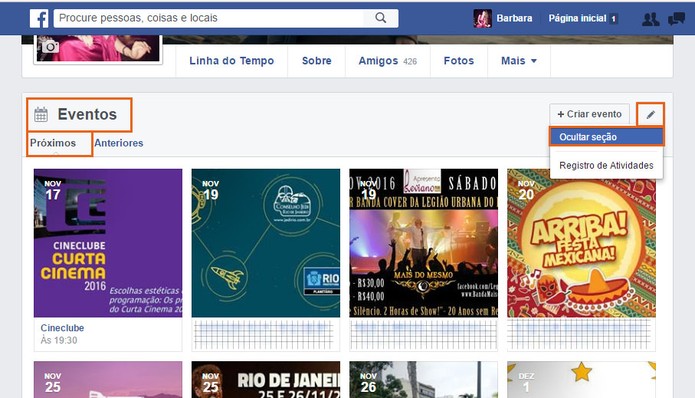This screenshot has width=695, height=398.
Task: Open the Nov 26 event thumbnail
Action: pyautogui.click(x=423, y=379)
